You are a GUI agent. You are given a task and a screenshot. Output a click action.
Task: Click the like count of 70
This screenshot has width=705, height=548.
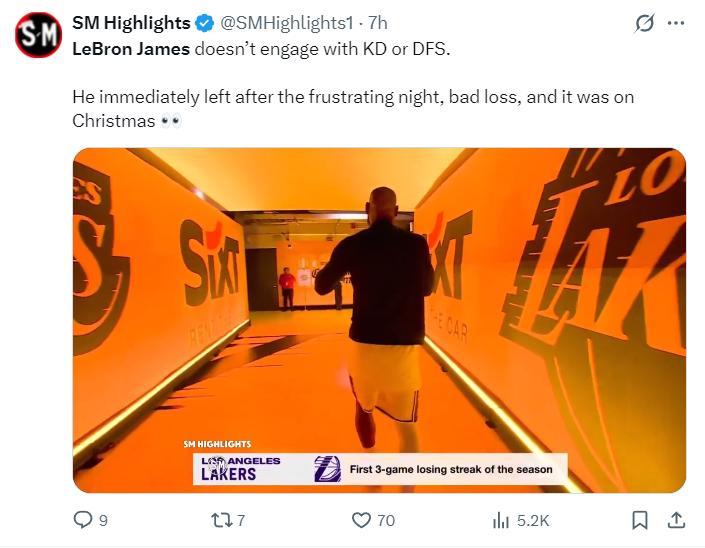[385, 520]
